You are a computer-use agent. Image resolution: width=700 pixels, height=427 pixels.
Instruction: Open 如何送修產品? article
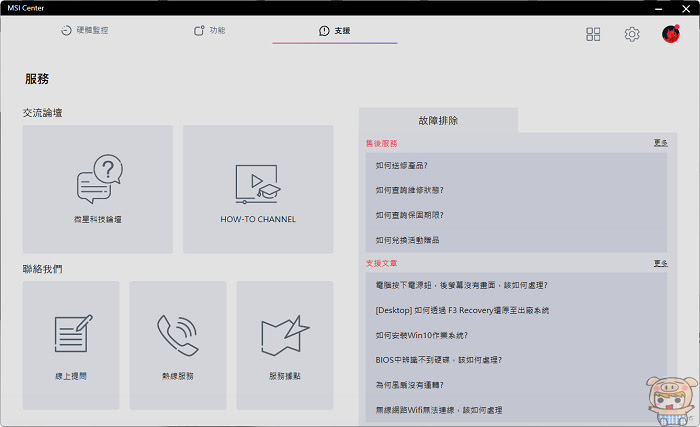point(401,165)
